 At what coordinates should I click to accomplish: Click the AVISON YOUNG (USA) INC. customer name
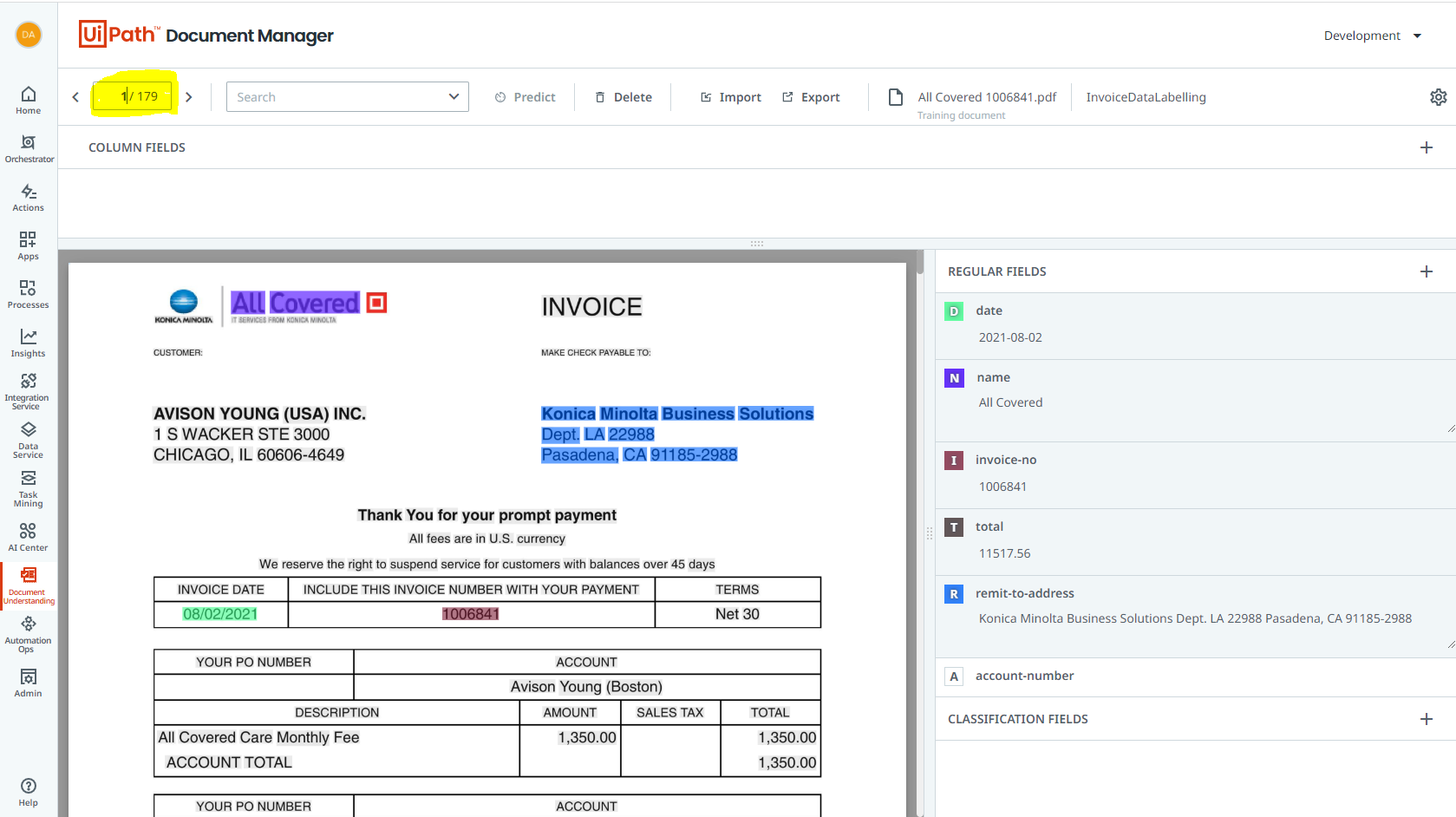[259, 414]
